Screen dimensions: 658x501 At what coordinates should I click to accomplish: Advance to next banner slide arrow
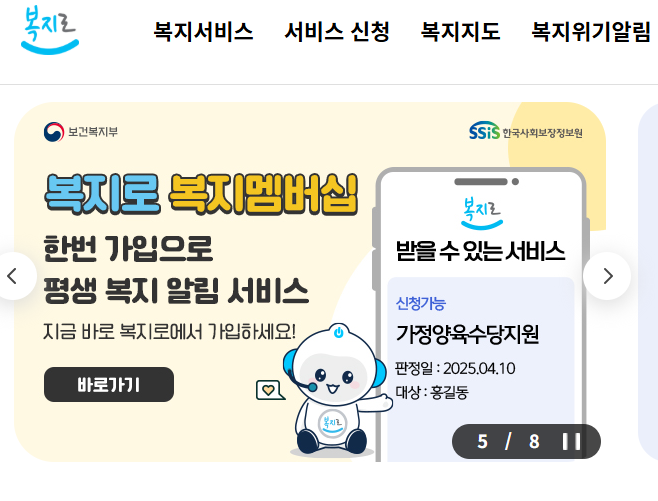click(x=607, y=276)
